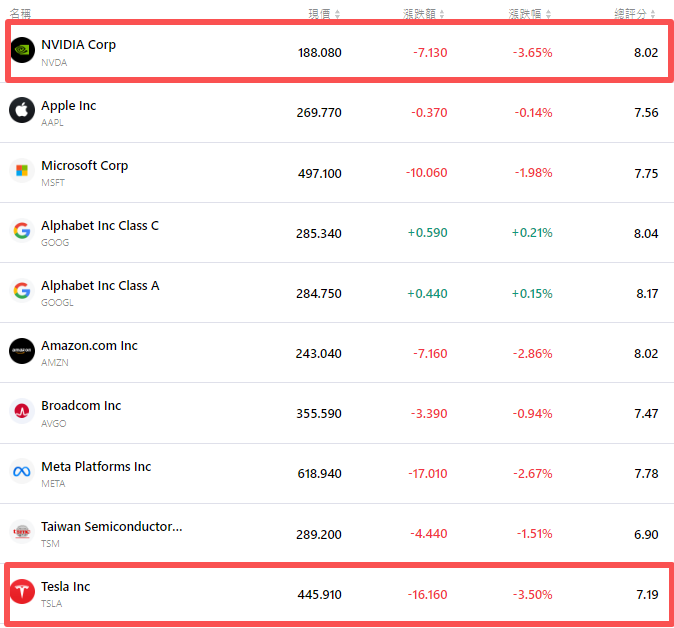Click the Apple logo icon
This screenshot has width=674, height=628.
[x=22, y=110]
